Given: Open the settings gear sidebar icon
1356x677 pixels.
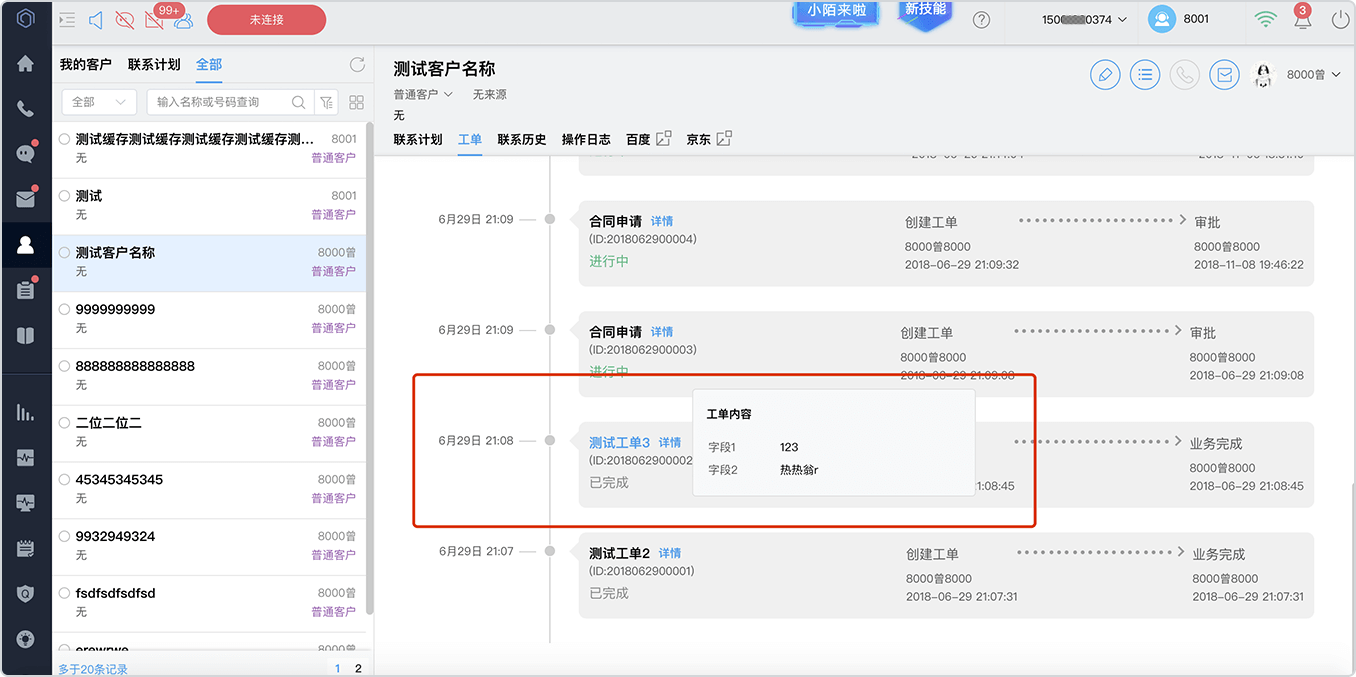Looking at the screenshot, I should pyautogui.click(x=25, y=639).
